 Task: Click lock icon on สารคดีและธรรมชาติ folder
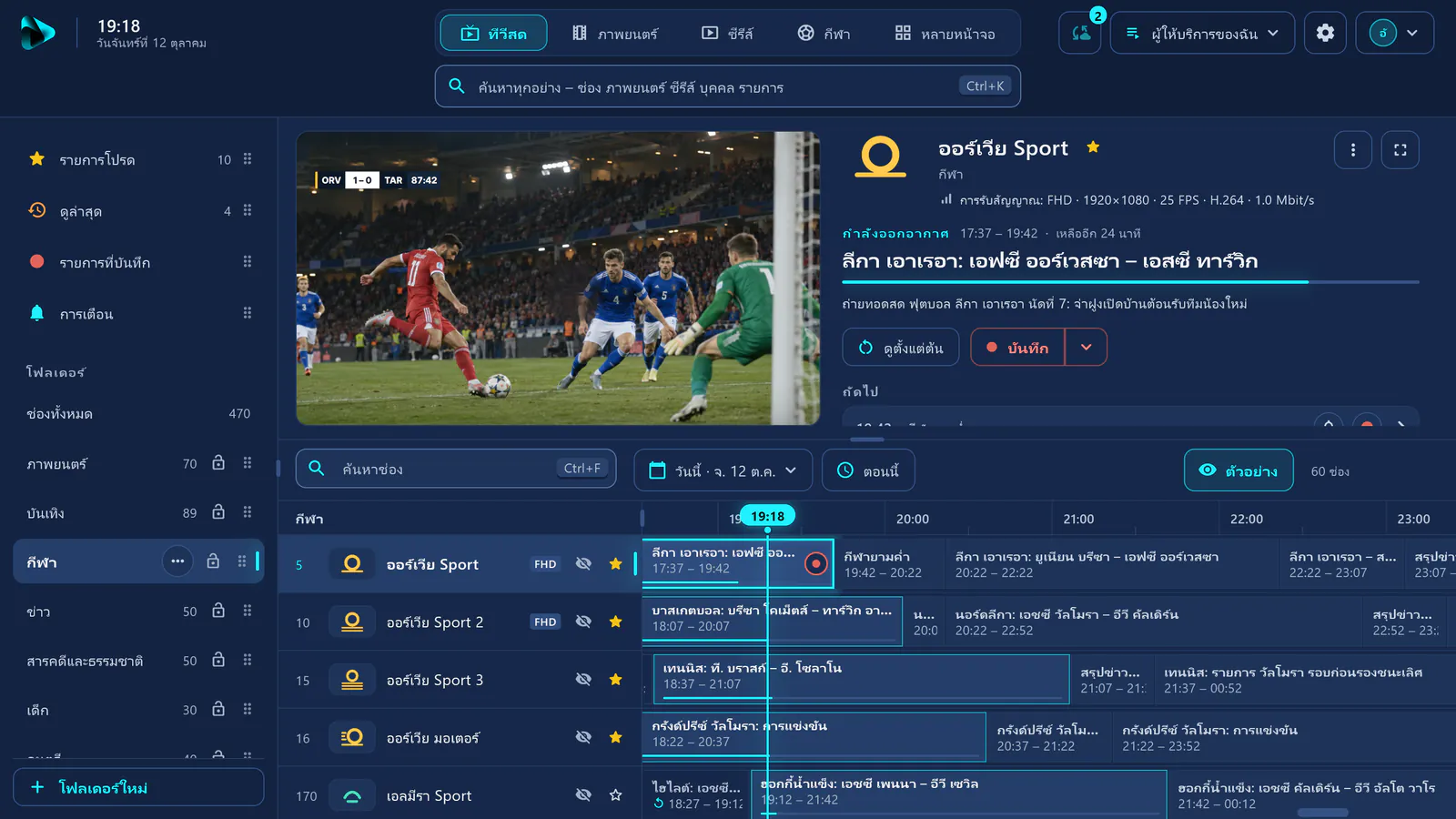[x=218, y=660]
